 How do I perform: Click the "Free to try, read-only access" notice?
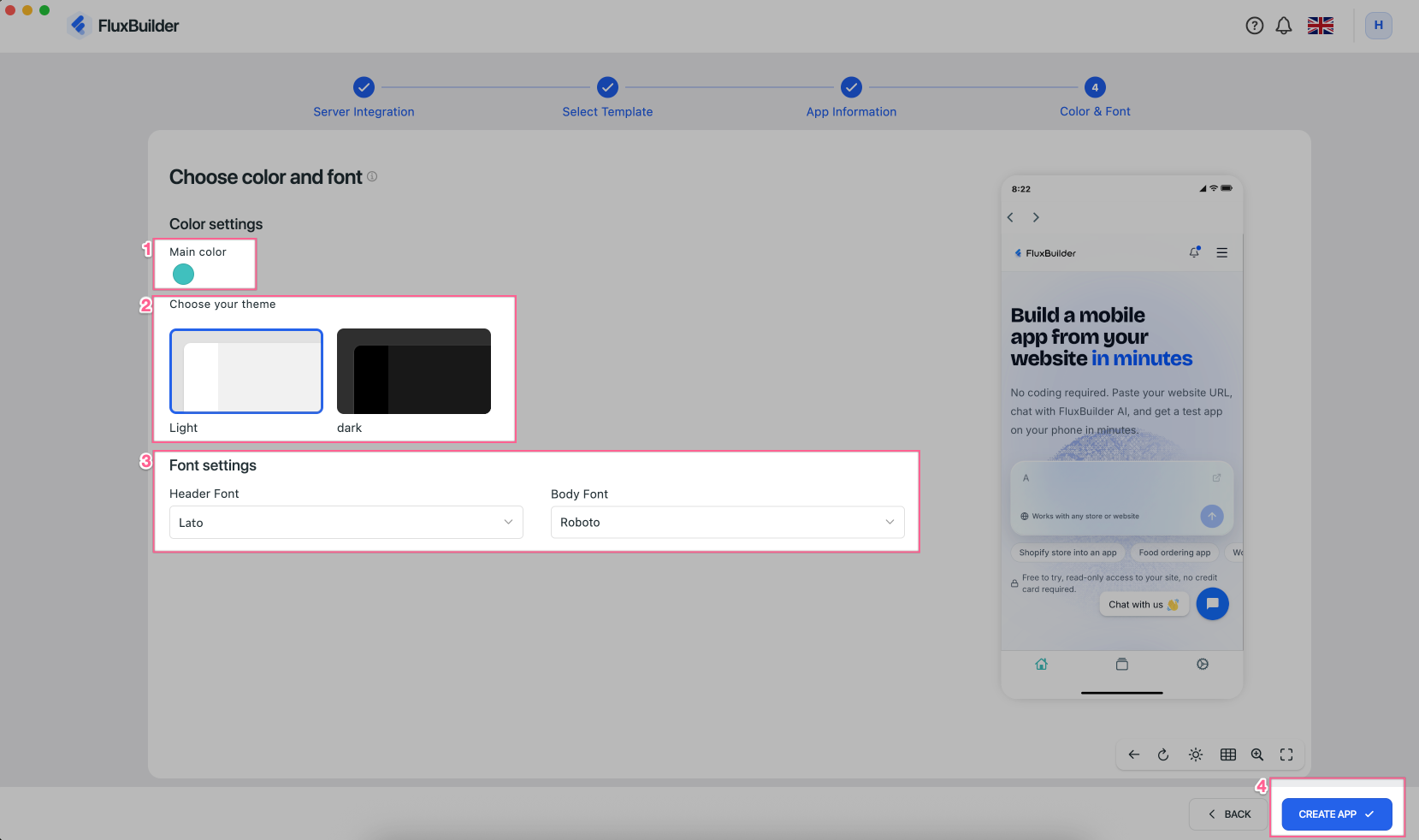click(x=1120, y=583)
